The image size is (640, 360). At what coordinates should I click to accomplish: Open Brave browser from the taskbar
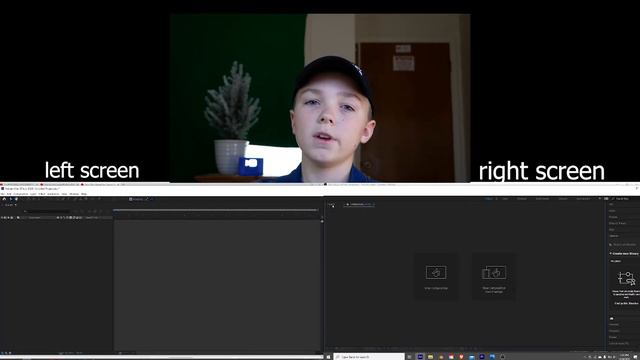coord(461,357)
